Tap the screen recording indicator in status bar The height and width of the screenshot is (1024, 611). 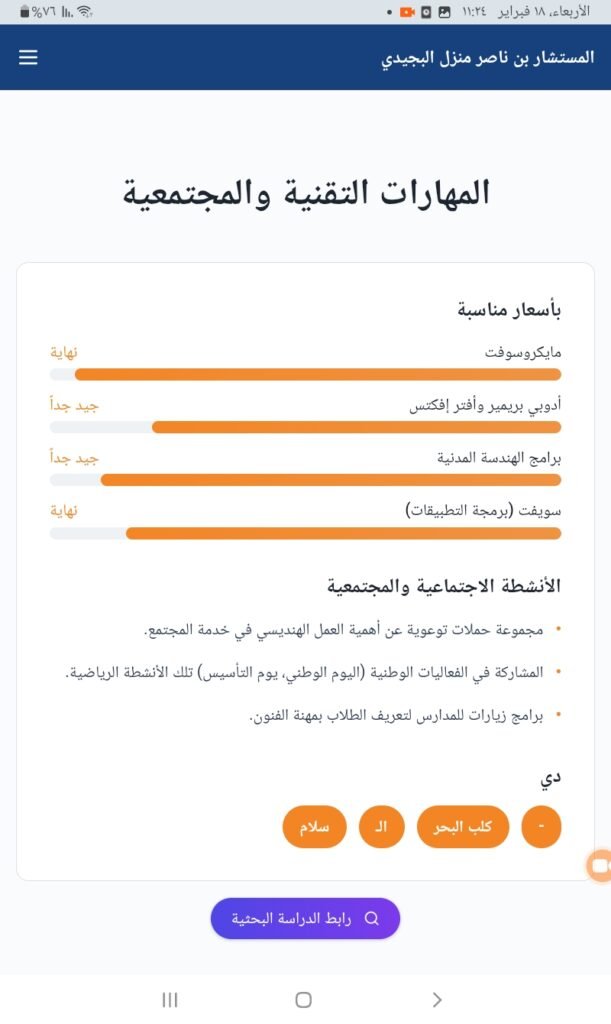[x=407, y=12]
